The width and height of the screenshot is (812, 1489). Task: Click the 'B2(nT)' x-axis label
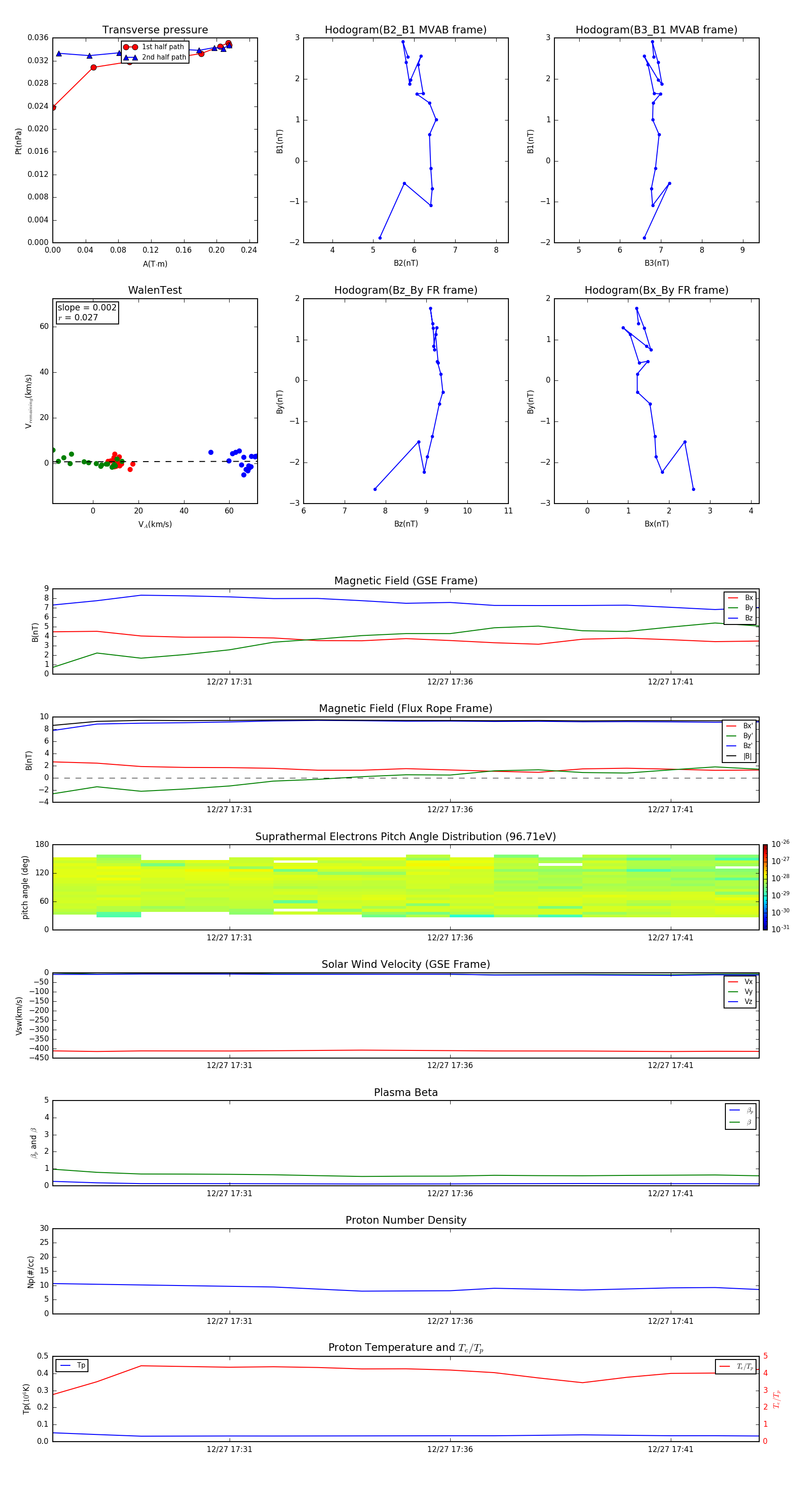click(x=406, y=263)
